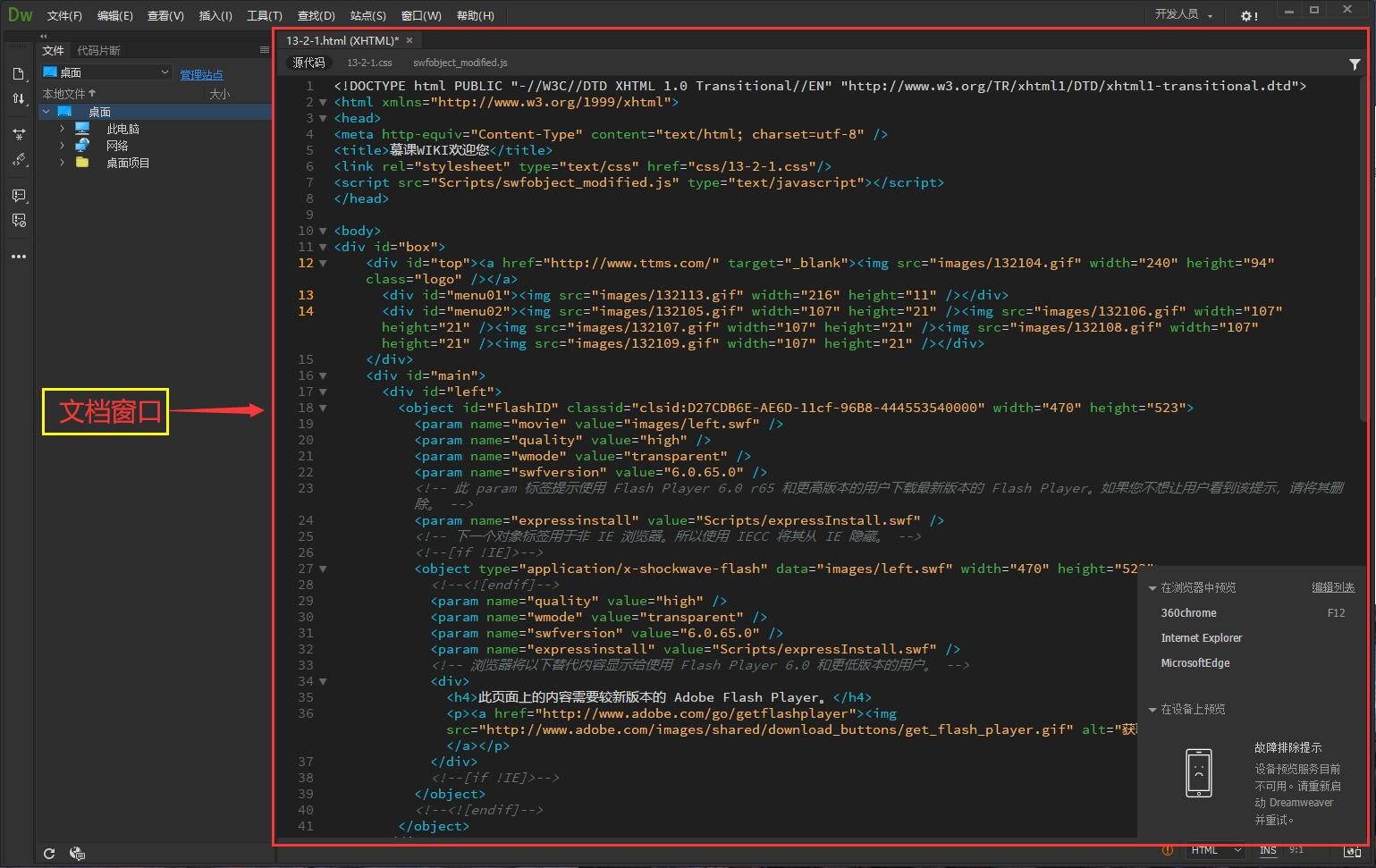Open related file swfobject_modified.js

click(460, 63)
